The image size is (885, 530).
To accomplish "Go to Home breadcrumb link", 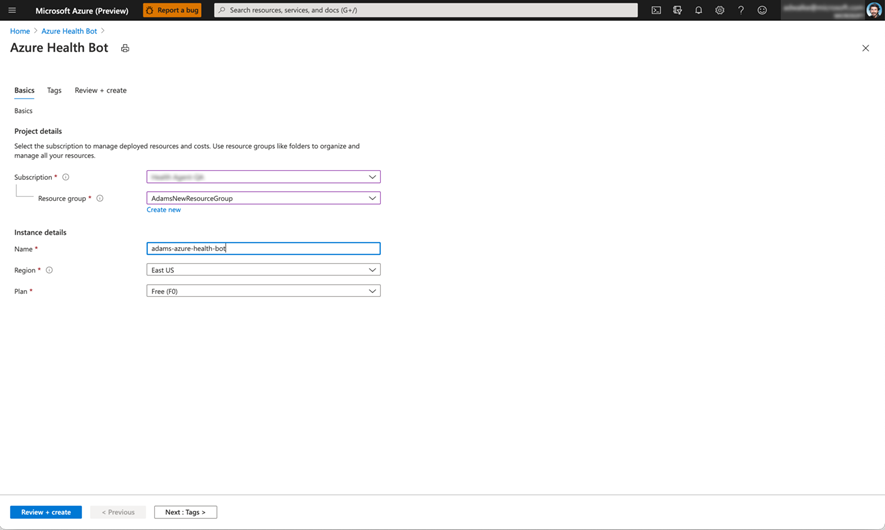I will click(x=20, y=31).
